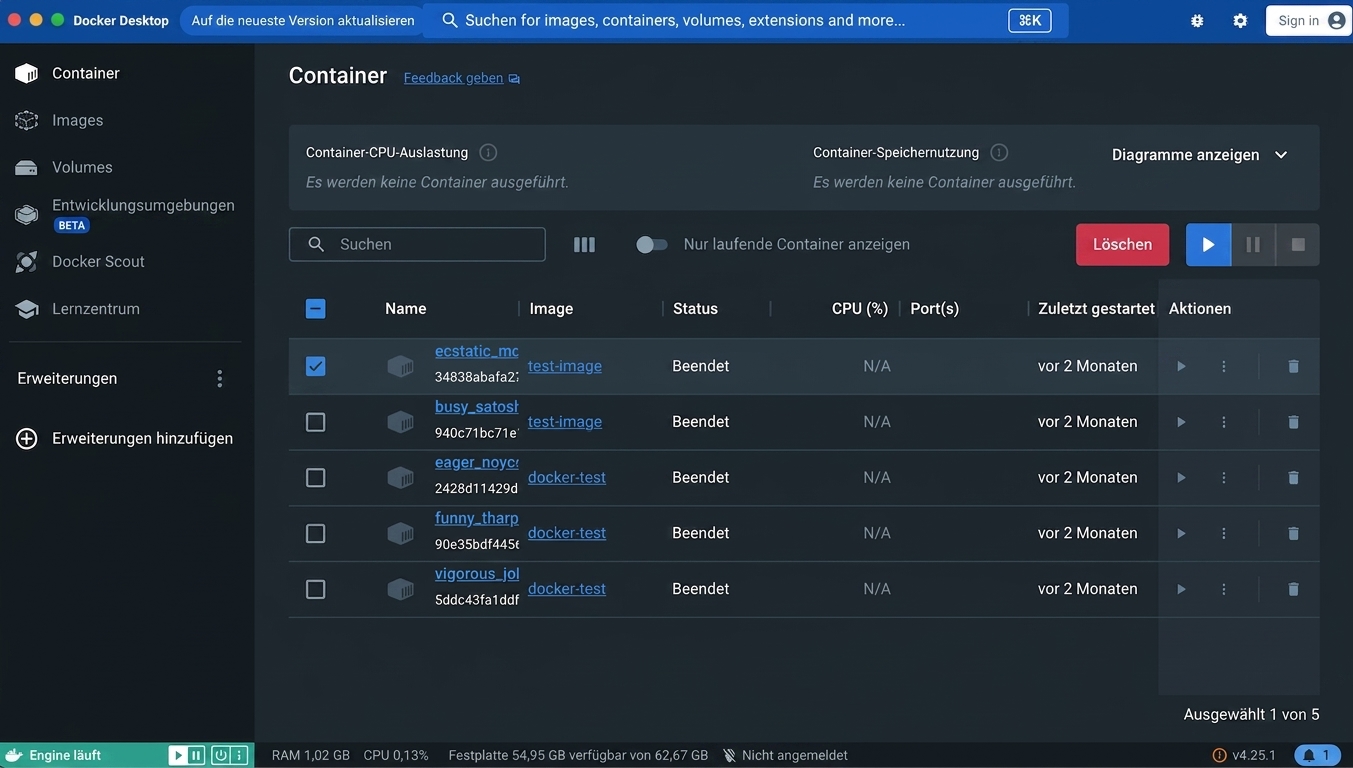Screen dimensions: 1353x768
Task: Start the busy_satosh container
Action: pyautogui.click(x=1181, y=422)
